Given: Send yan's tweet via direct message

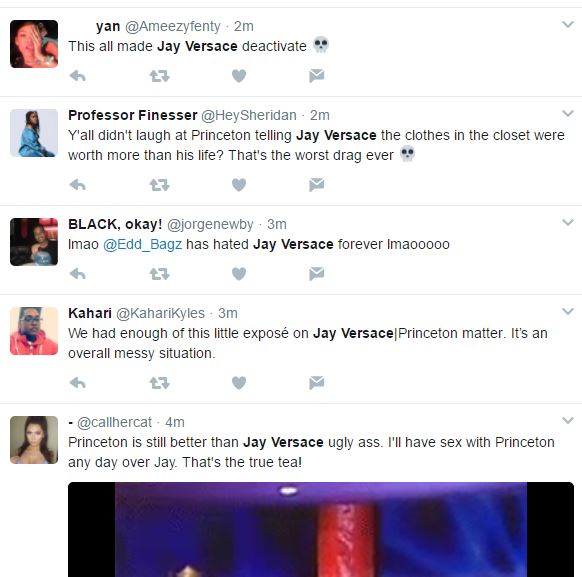Looking at the screenshot, I should coord(317,76).
